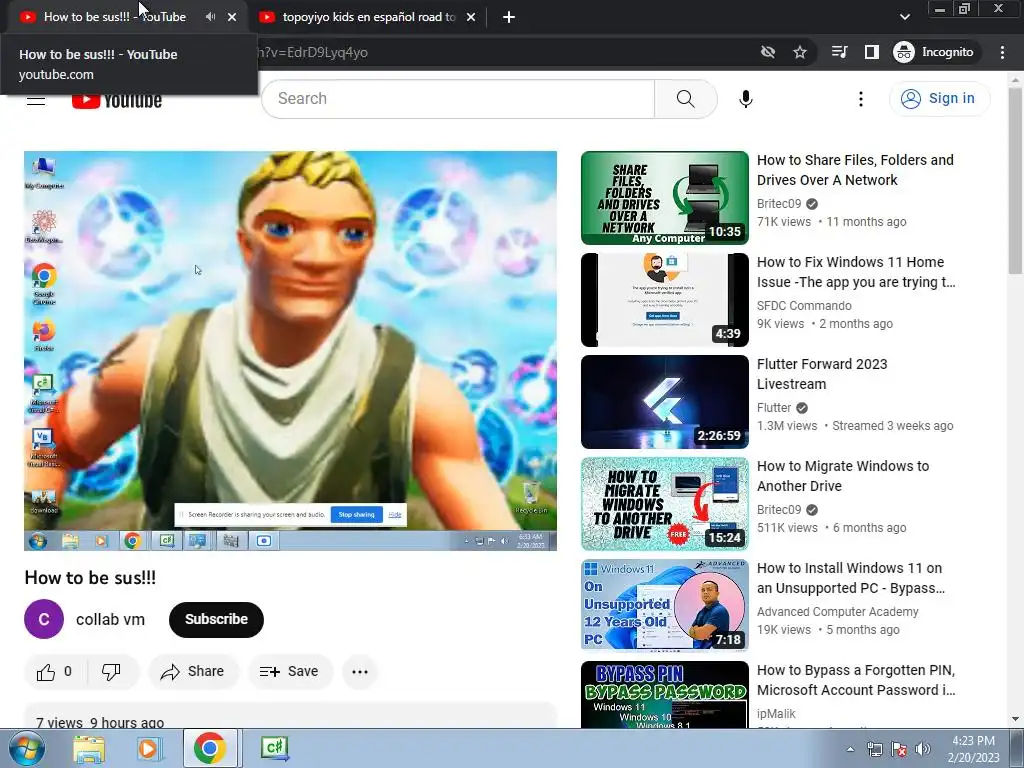This screenshot has width=1024, height=768.
Task: Share the video
Action: pos(193,671)
